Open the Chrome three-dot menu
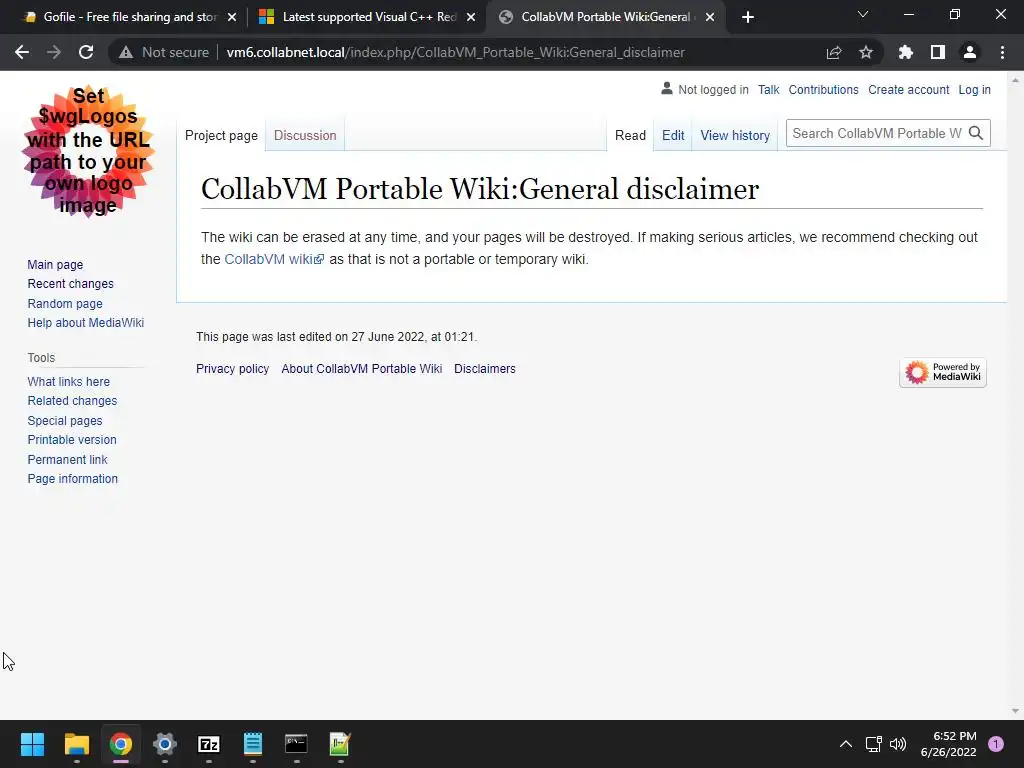This screenshot has width=1024, height=768. [x=1002, y=52]
